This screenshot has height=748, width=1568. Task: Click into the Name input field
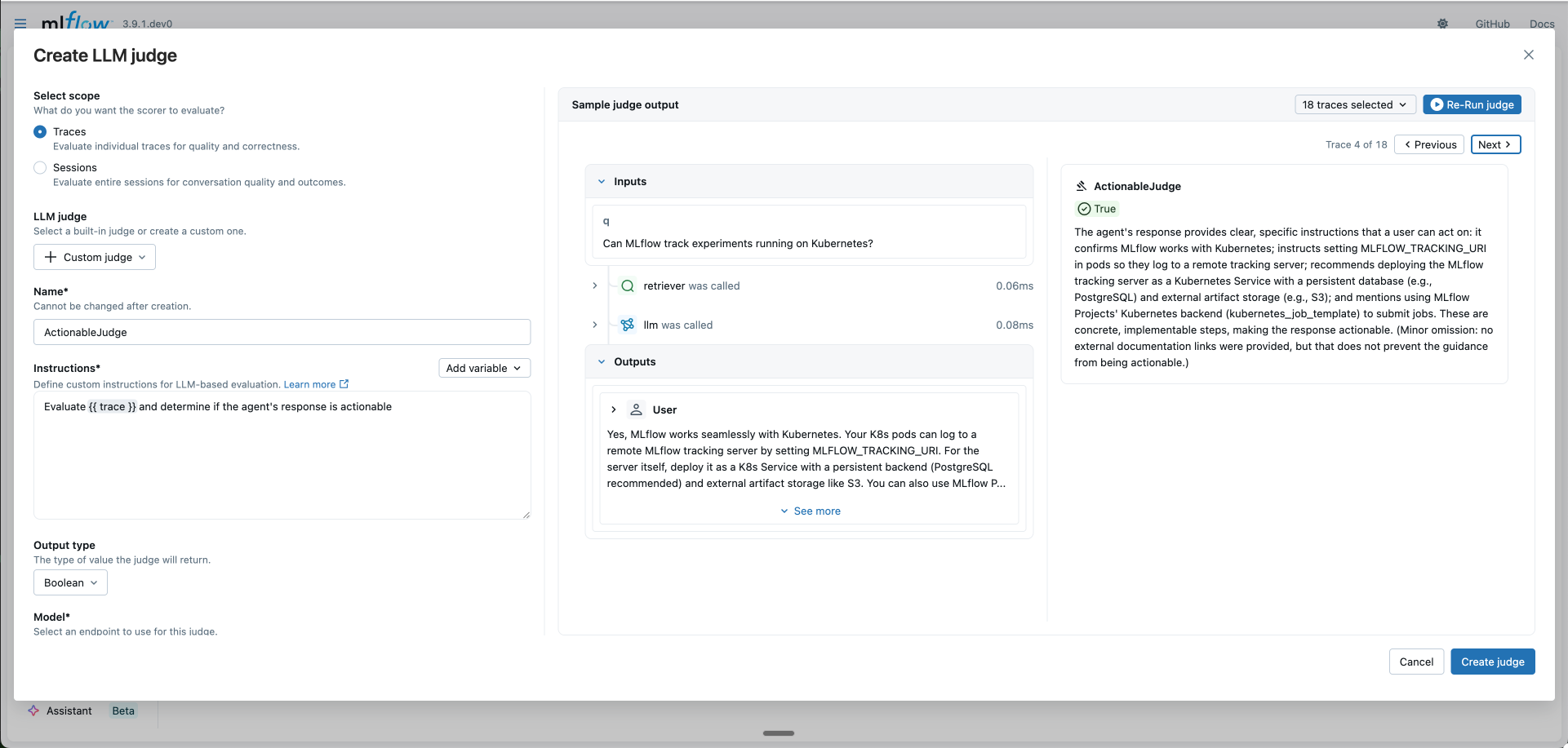(282, 333)
